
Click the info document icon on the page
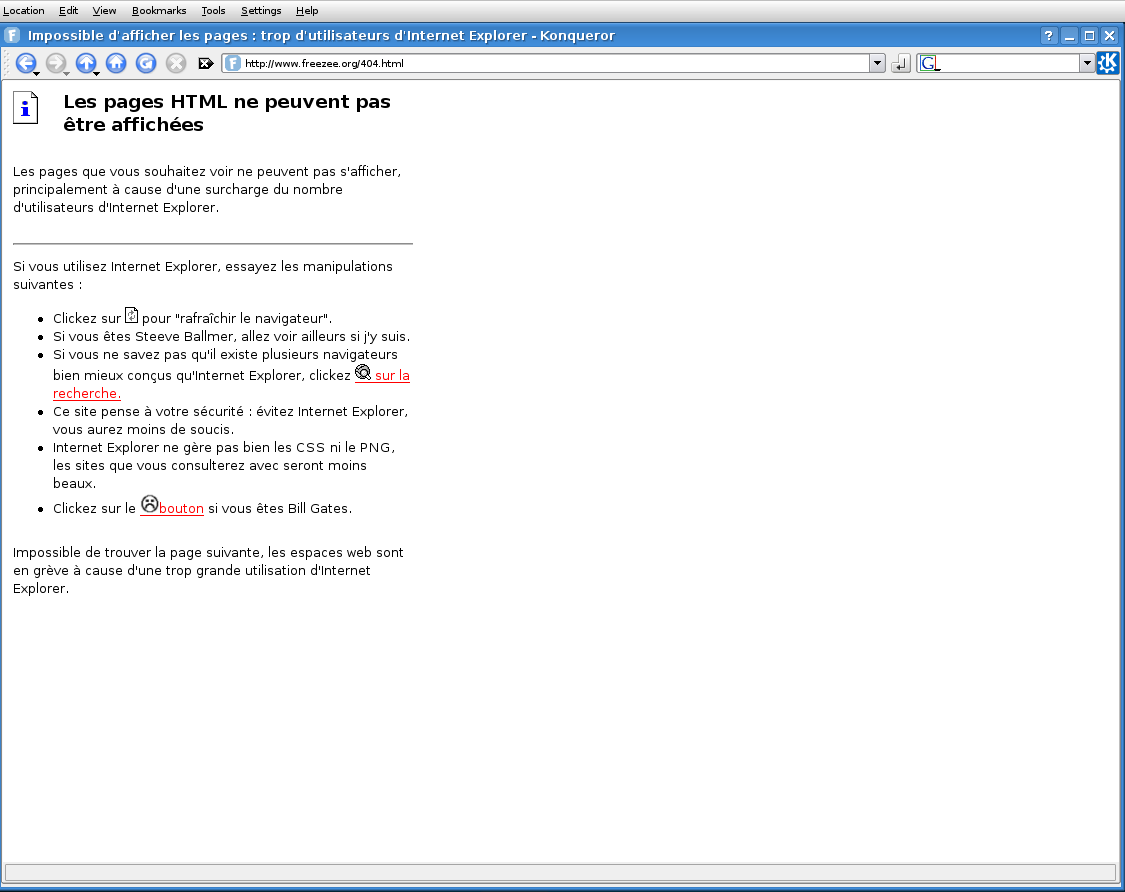(26, 108)
